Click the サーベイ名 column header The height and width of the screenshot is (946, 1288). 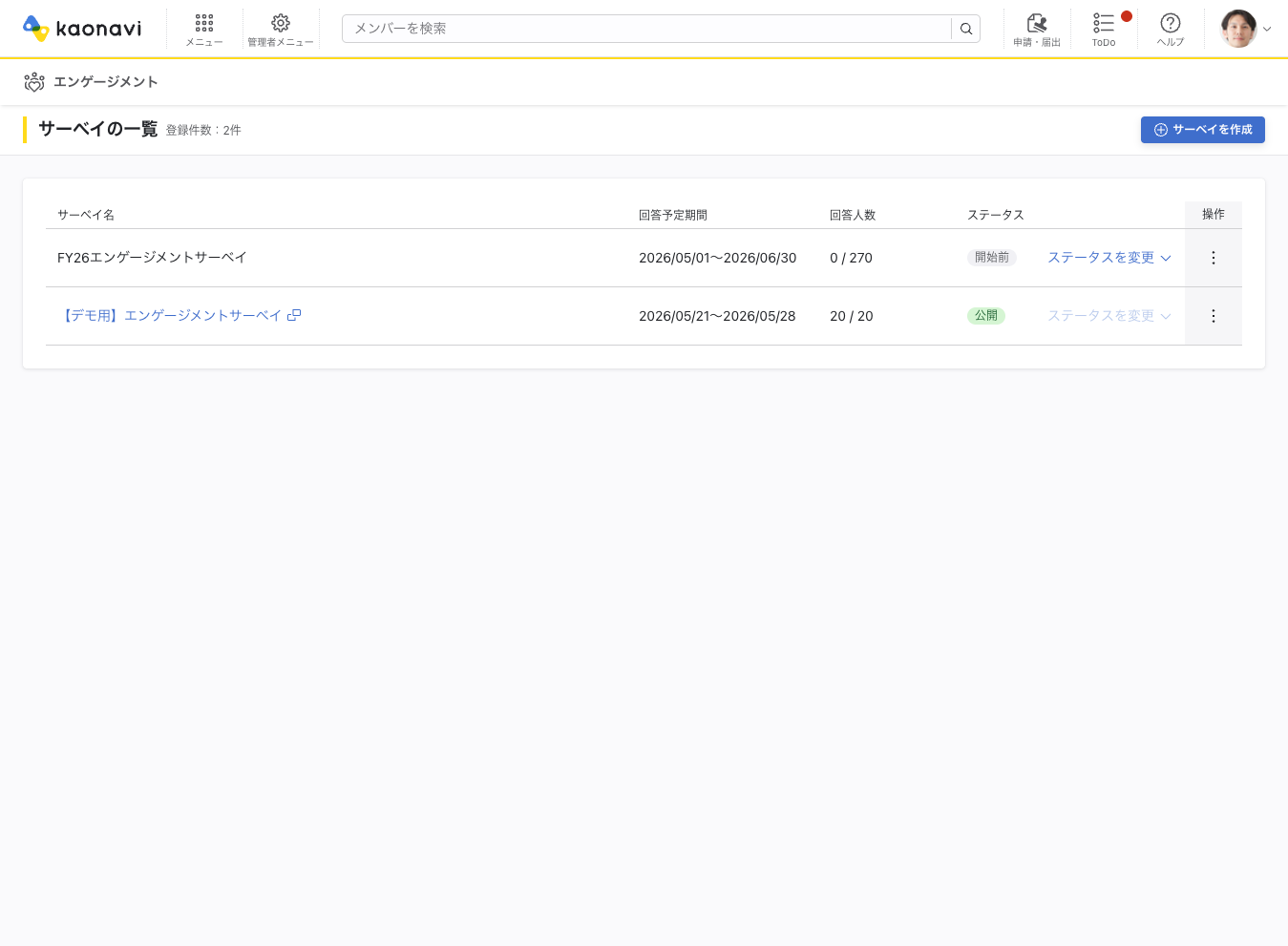coord(86,215)
